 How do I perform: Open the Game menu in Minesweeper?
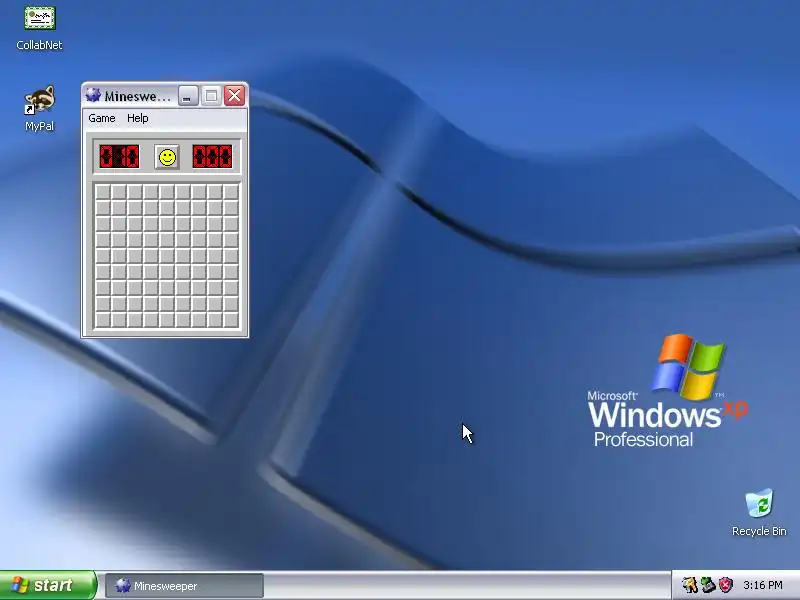102,118
